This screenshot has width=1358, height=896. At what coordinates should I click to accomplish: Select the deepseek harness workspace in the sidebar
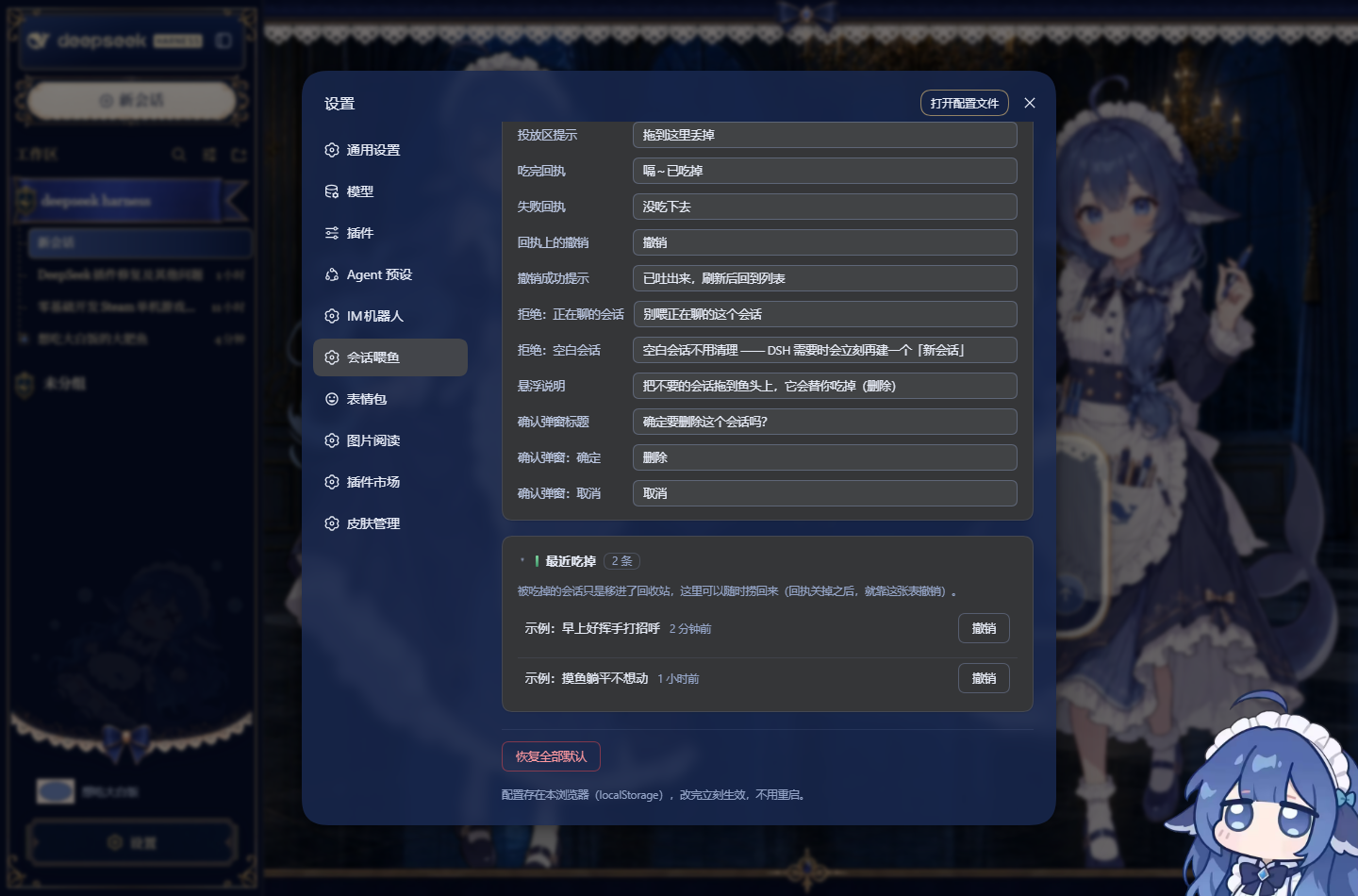[x=130, y=201]
